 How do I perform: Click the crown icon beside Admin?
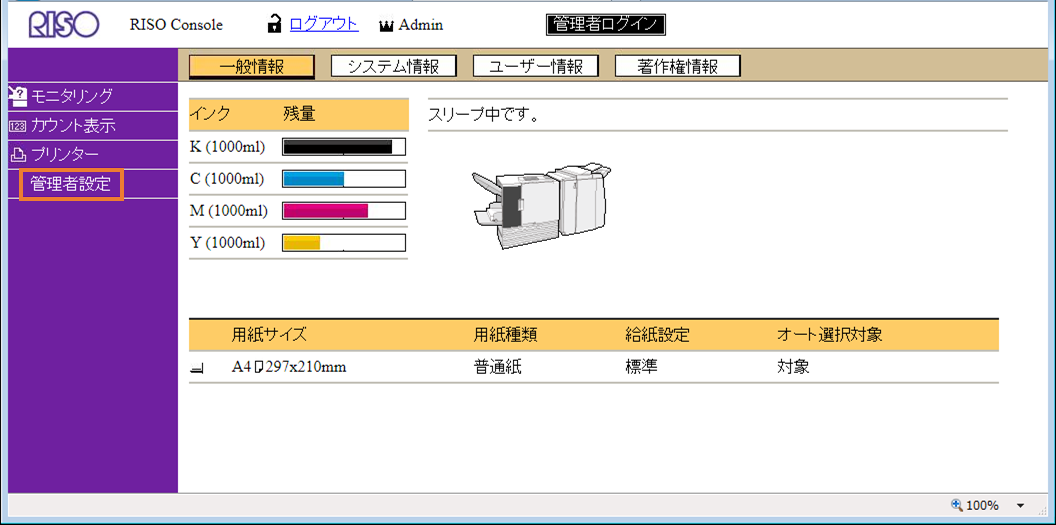(x=387, y=26)
